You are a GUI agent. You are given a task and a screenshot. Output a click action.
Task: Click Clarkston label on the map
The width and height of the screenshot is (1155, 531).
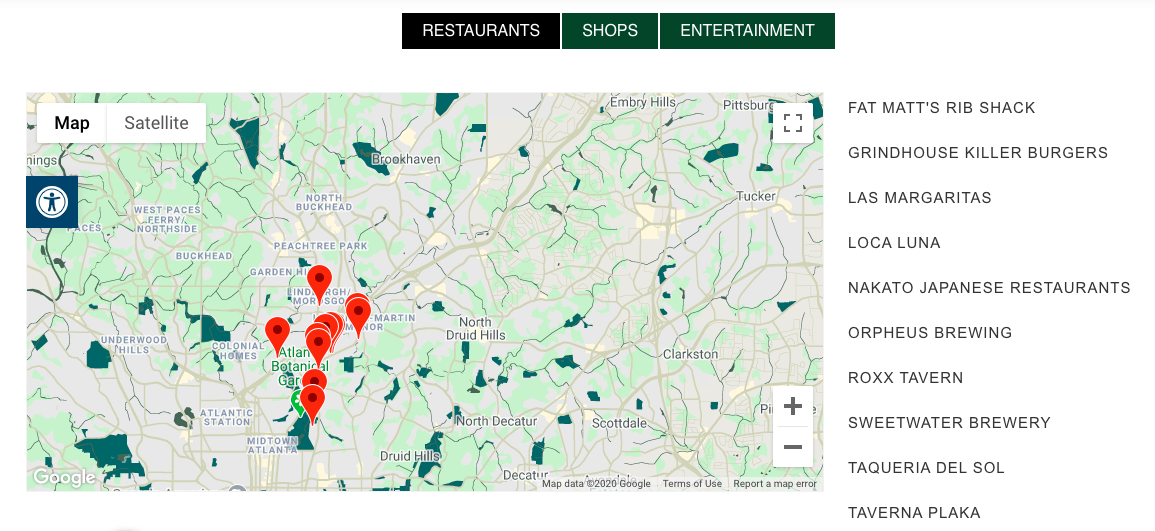click(x=690, y=354)
